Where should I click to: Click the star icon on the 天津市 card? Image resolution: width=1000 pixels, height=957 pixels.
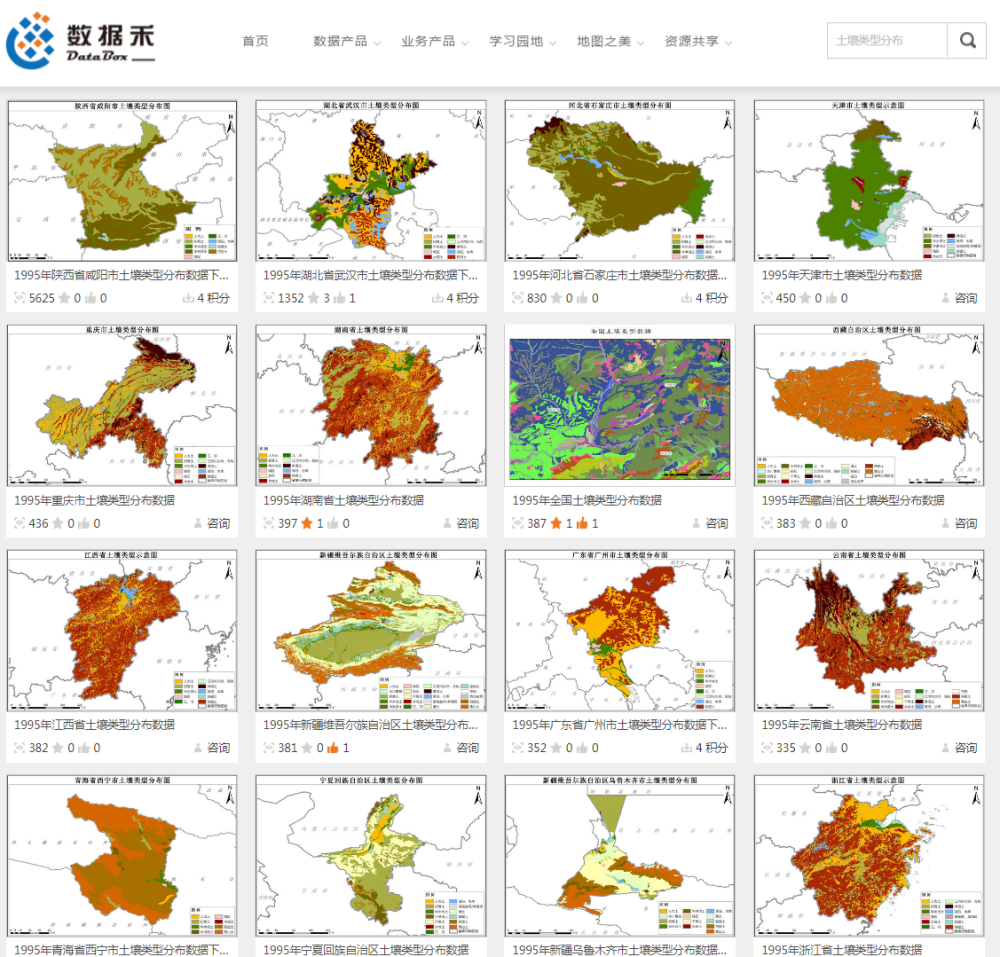805,298
